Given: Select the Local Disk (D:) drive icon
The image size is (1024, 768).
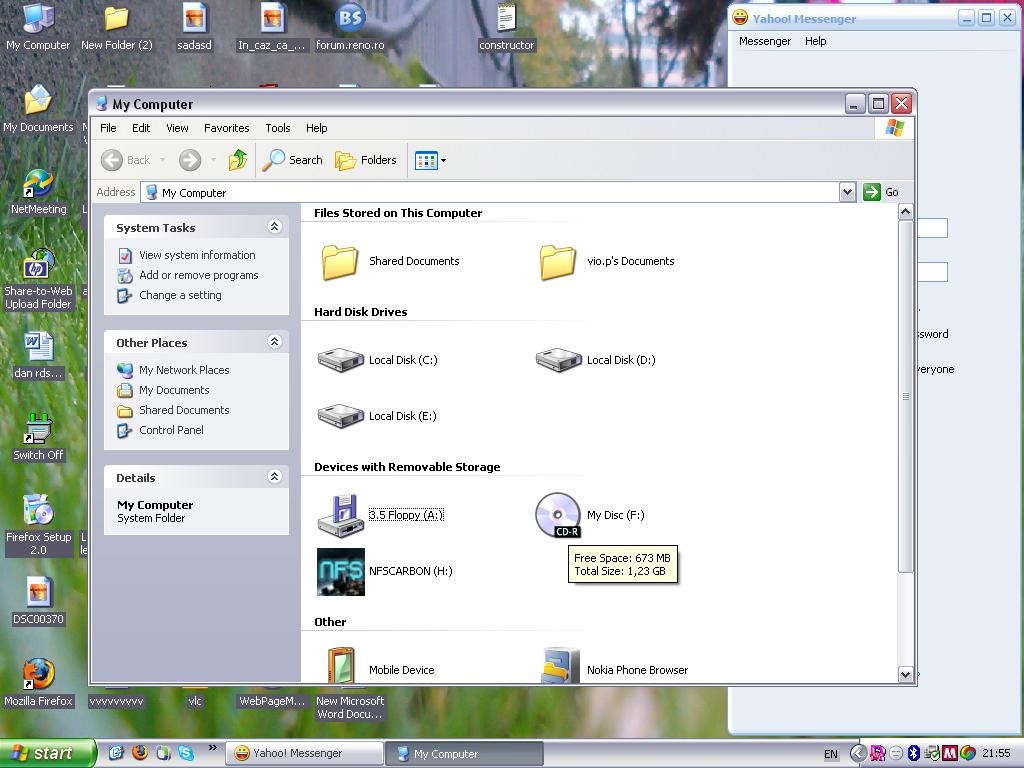Looking at the screenshot, I should click(x=558, y=360).
